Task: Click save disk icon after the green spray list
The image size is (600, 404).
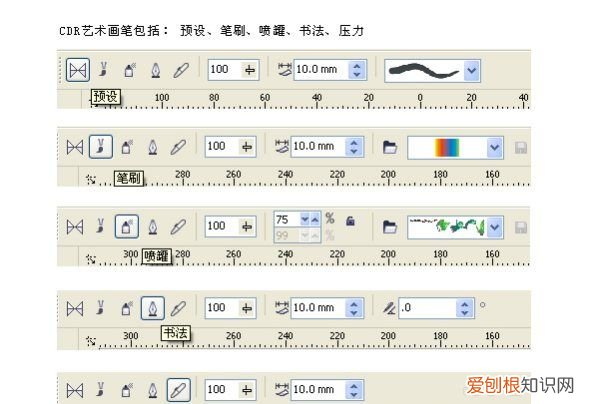Action: (x=521, y=228)
